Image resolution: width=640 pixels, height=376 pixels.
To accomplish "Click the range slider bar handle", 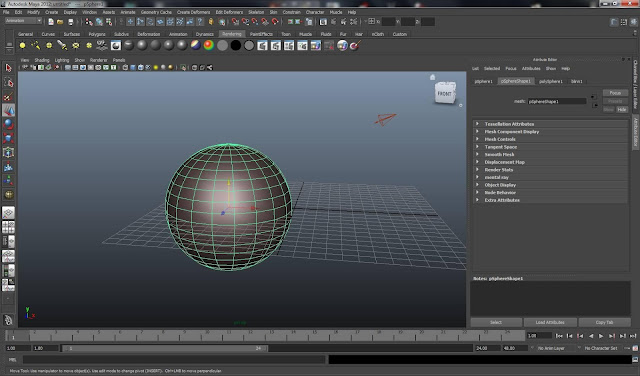I will tap(165, 348).
